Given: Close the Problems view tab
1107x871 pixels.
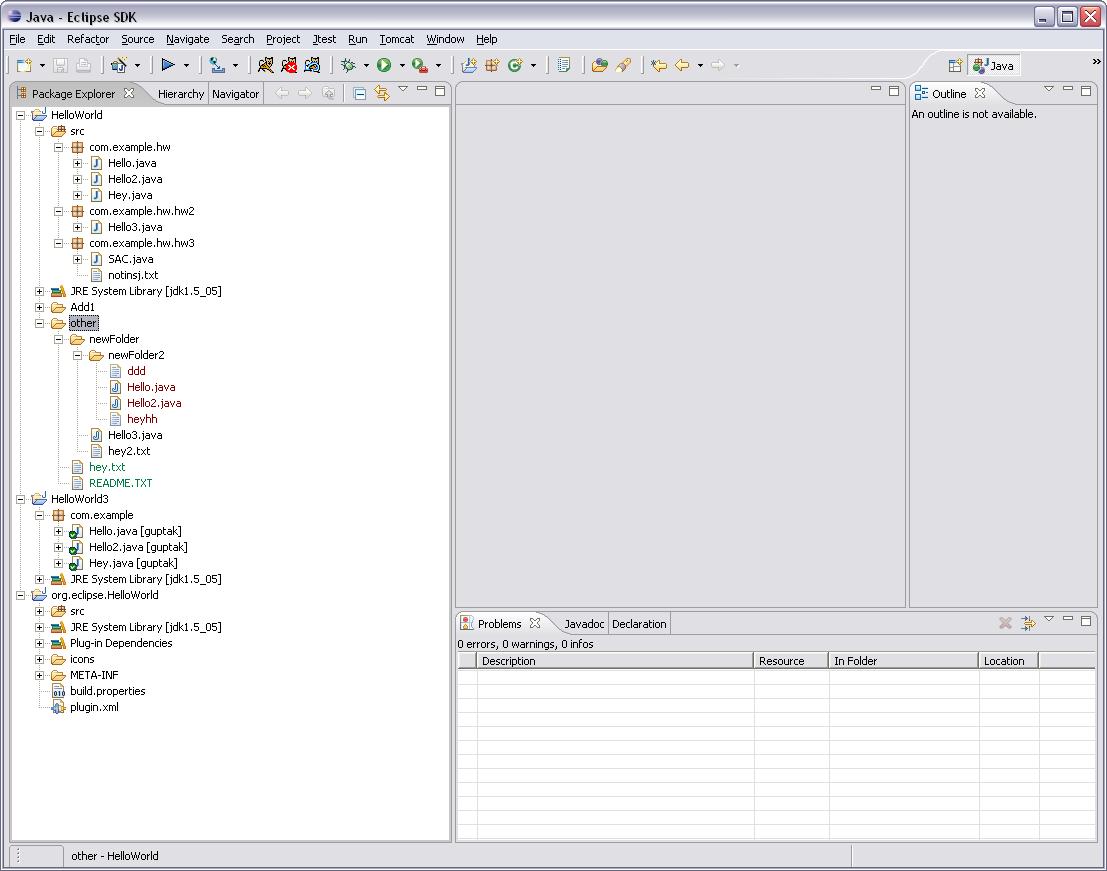Looking at the screenshot, I should 535,623.
